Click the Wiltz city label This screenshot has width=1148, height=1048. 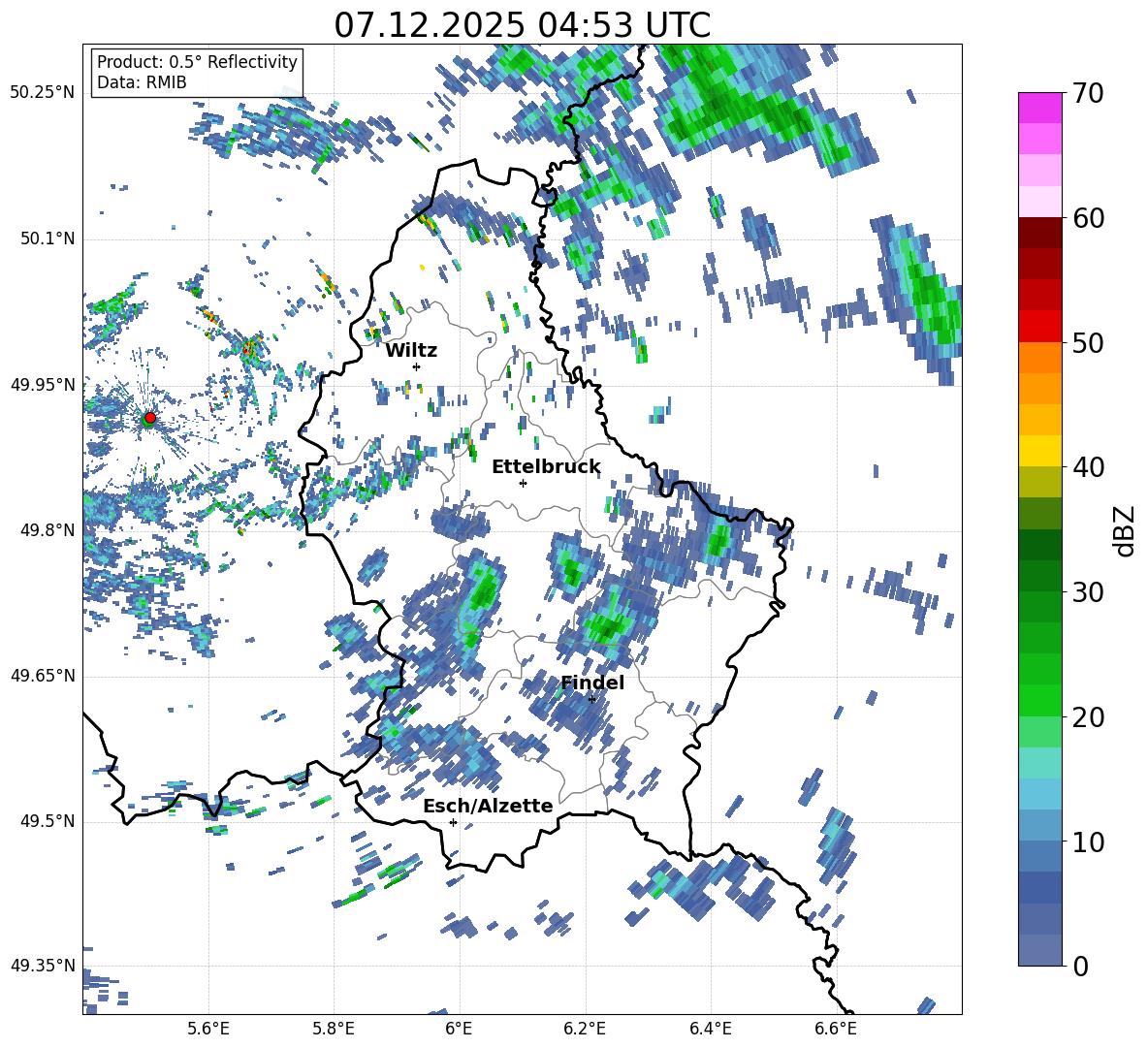point(411,351)
